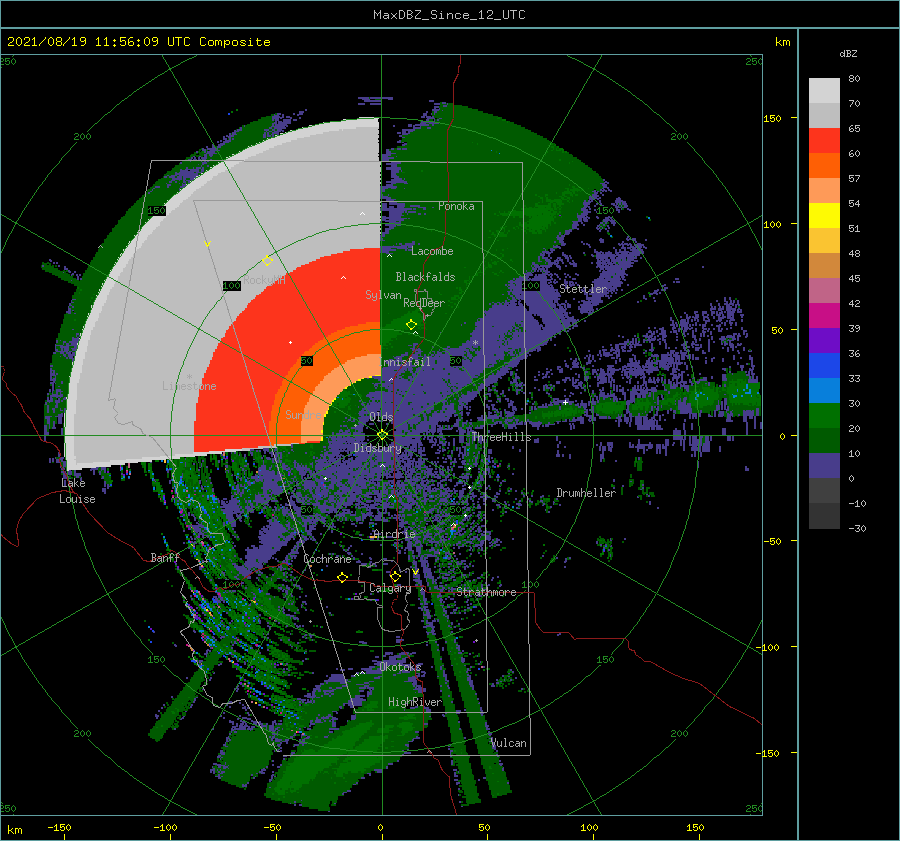
Task: Click the ThreeHills city label
Action: tap(502, 437)
